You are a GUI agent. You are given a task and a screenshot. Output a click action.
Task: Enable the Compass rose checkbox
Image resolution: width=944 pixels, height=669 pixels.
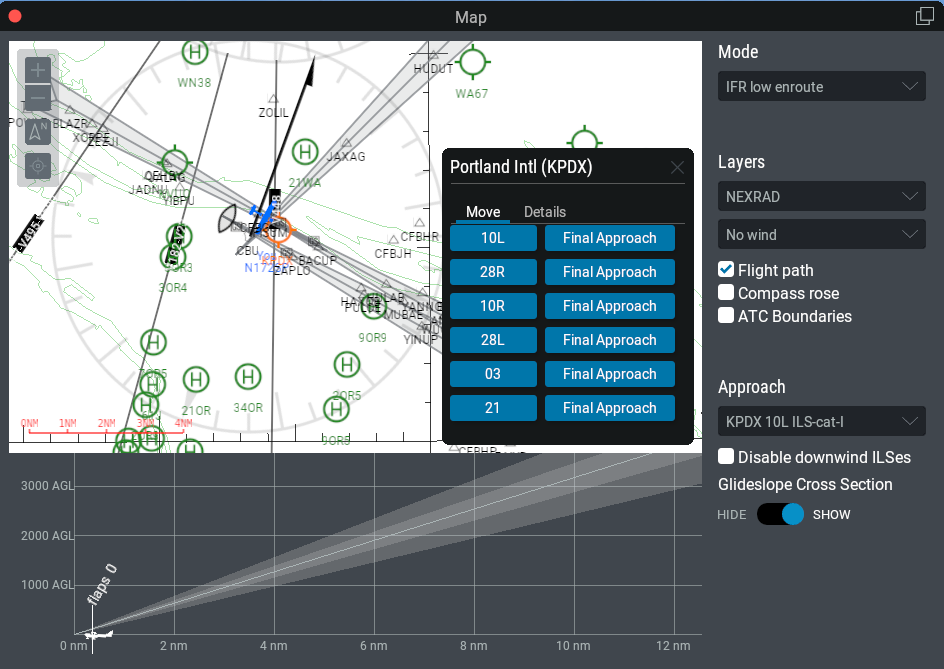pyautogui.click(x=726, y=293)
